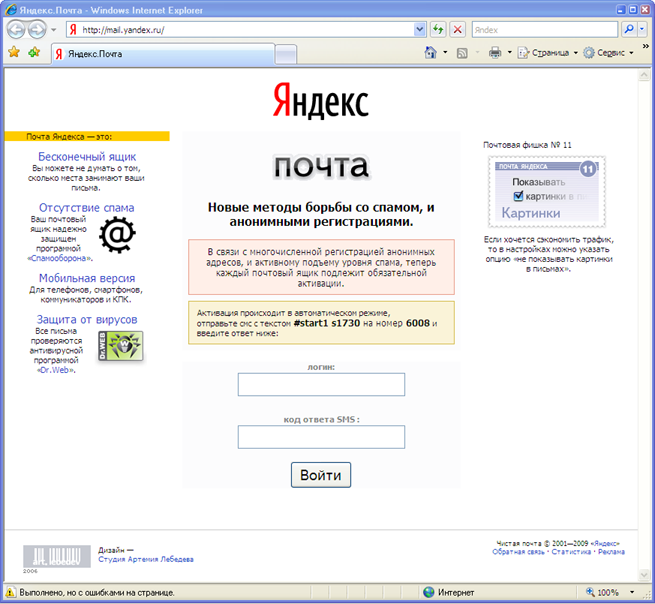The image size is (655, 604).
Task: Click the Internet Explorer title bar icon
Action: click(x=11, y=10)
